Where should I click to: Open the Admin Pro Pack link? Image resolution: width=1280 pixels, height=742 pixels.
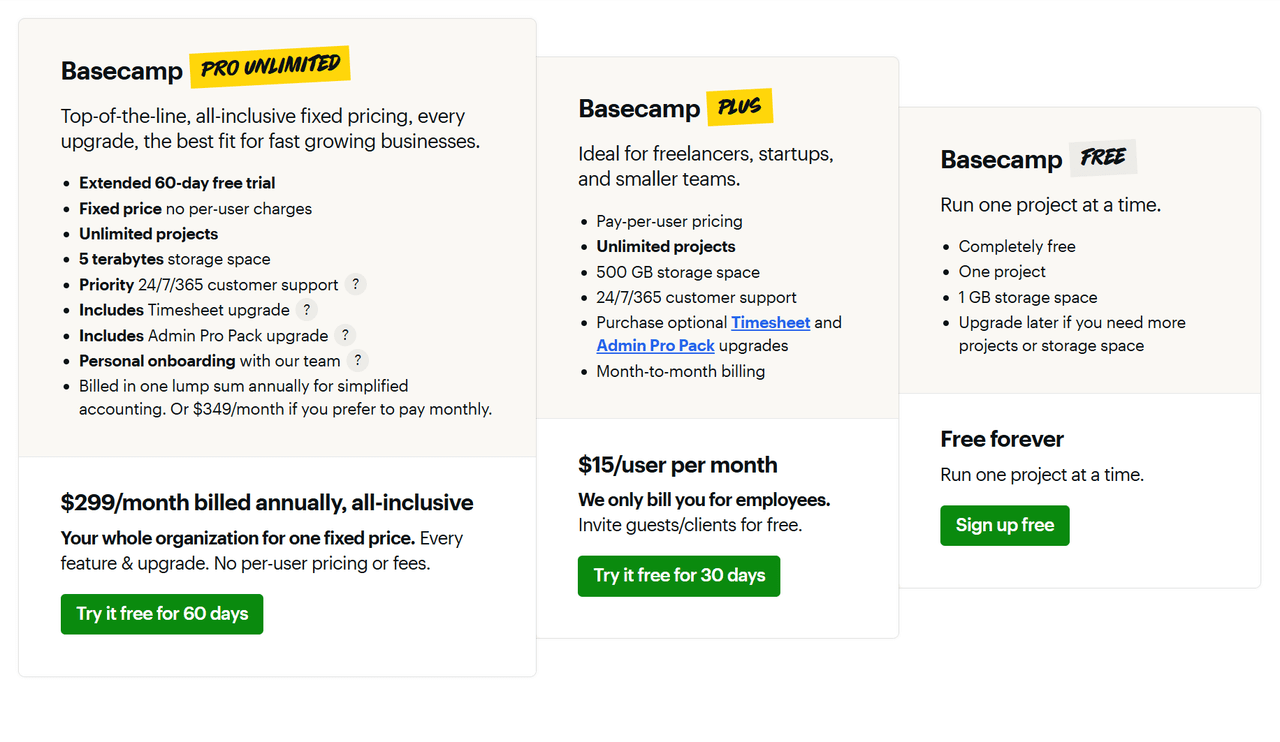[655, 345]
